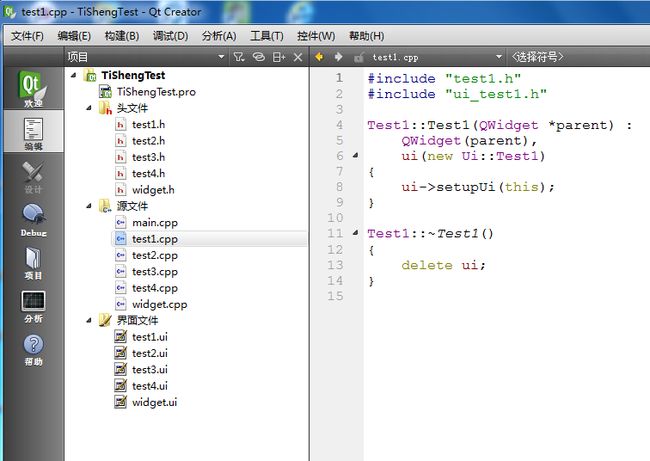
Task: Open the Analyze menu
Action: [219, 36]
